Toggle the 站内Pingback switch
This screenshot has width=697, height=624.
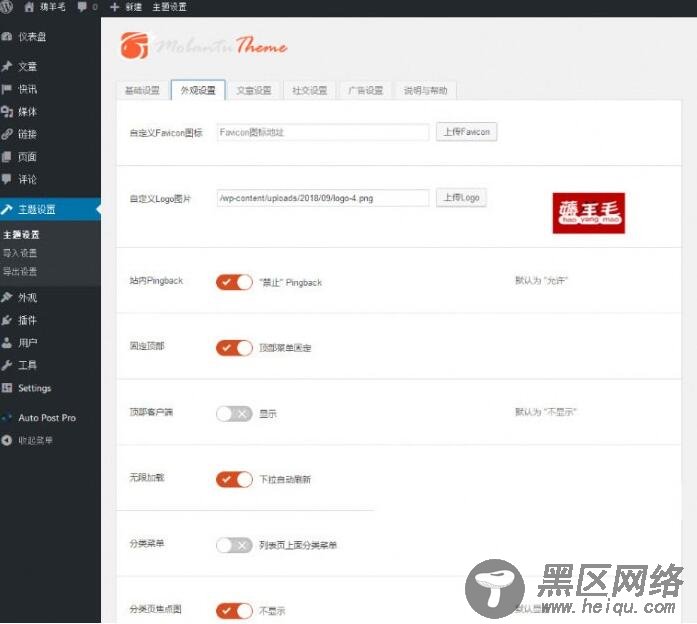(x=234, y=282)
